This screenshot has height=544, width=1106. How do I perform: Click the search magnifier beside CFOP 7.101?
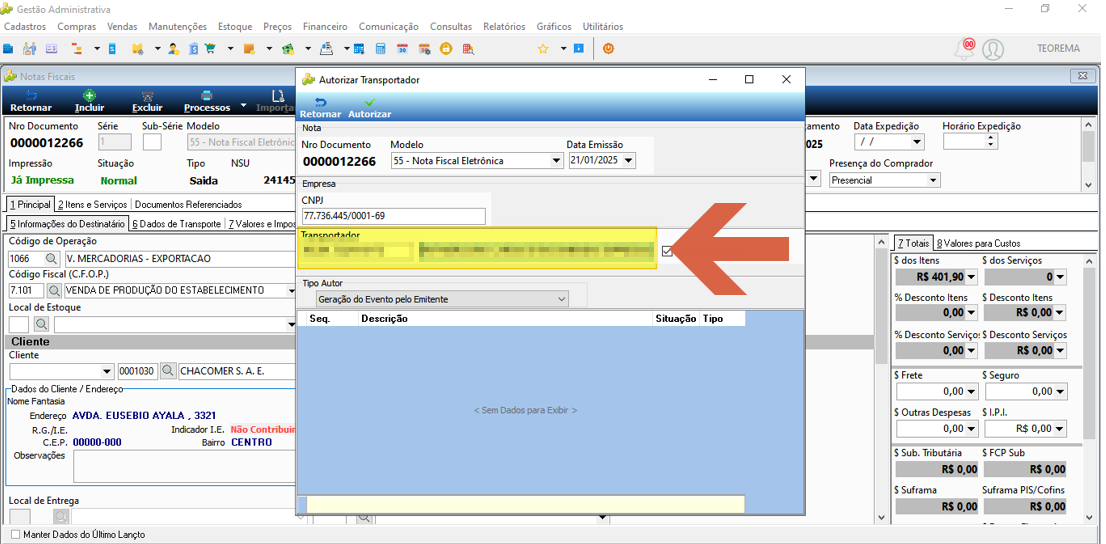click(54, 290)
